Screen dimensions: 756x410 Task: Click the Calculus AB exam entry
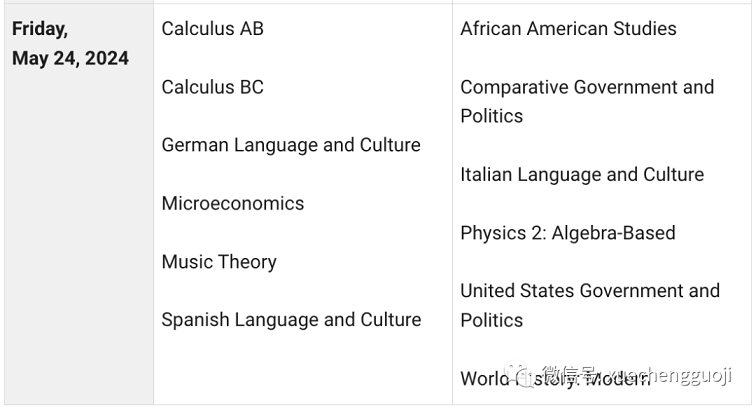213,28
